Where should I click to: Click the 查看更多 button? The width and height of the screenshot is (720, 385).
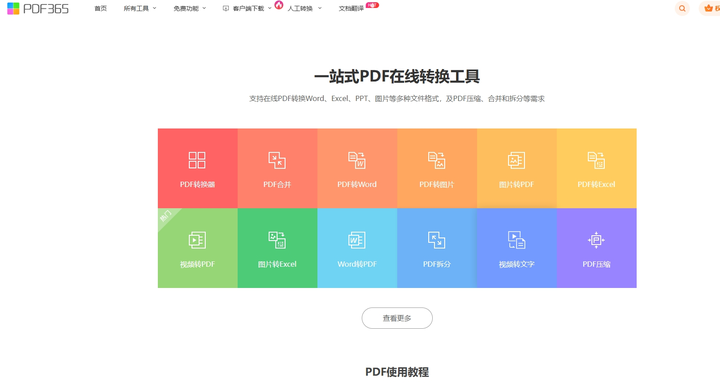tap(397, 318)
